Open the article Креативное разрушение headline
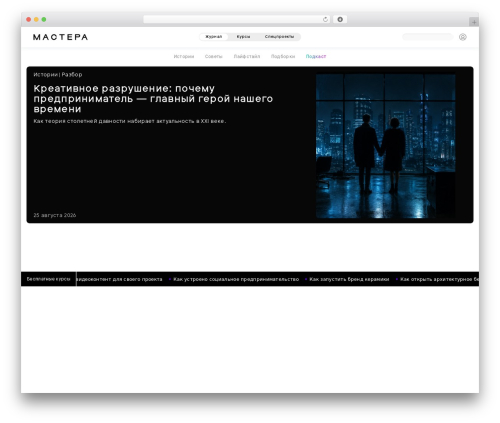This screenshot has height=423, width=500. (153, 99)
